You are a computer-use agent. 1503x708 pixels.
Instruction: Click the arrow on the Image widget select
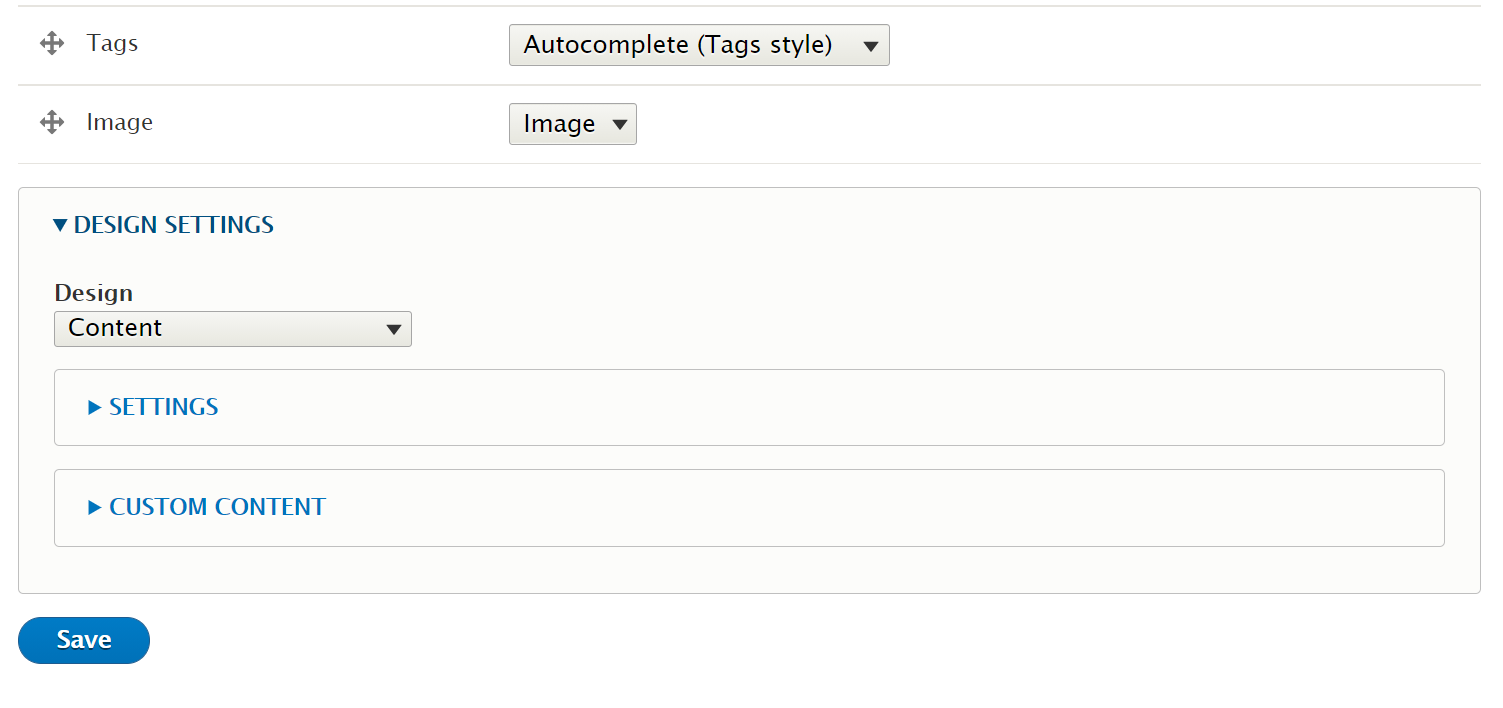(x=619, y=125)
